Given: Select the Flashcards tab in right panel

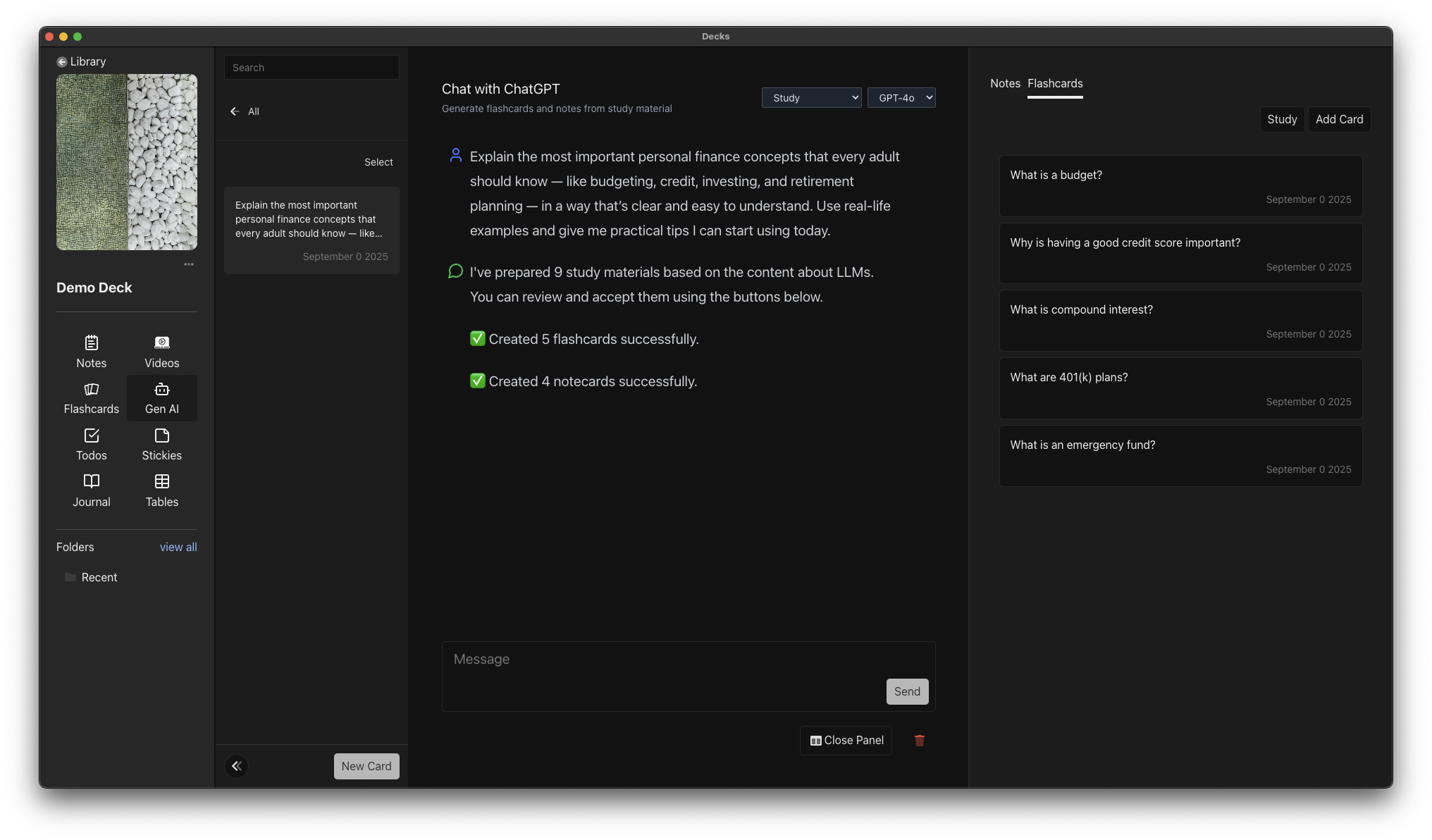Looking at the screenshot, I should [1055, 84].
